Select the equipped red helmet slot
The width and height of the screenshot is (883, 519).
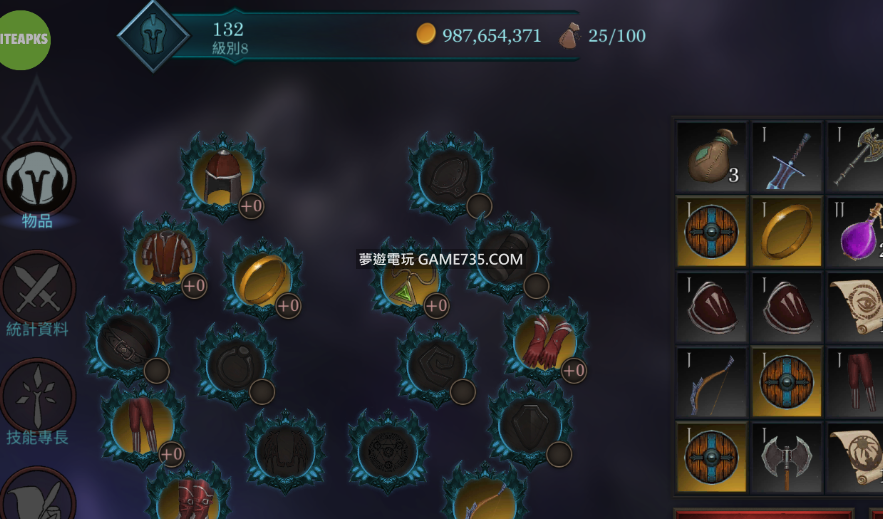(x=223, y=177)
